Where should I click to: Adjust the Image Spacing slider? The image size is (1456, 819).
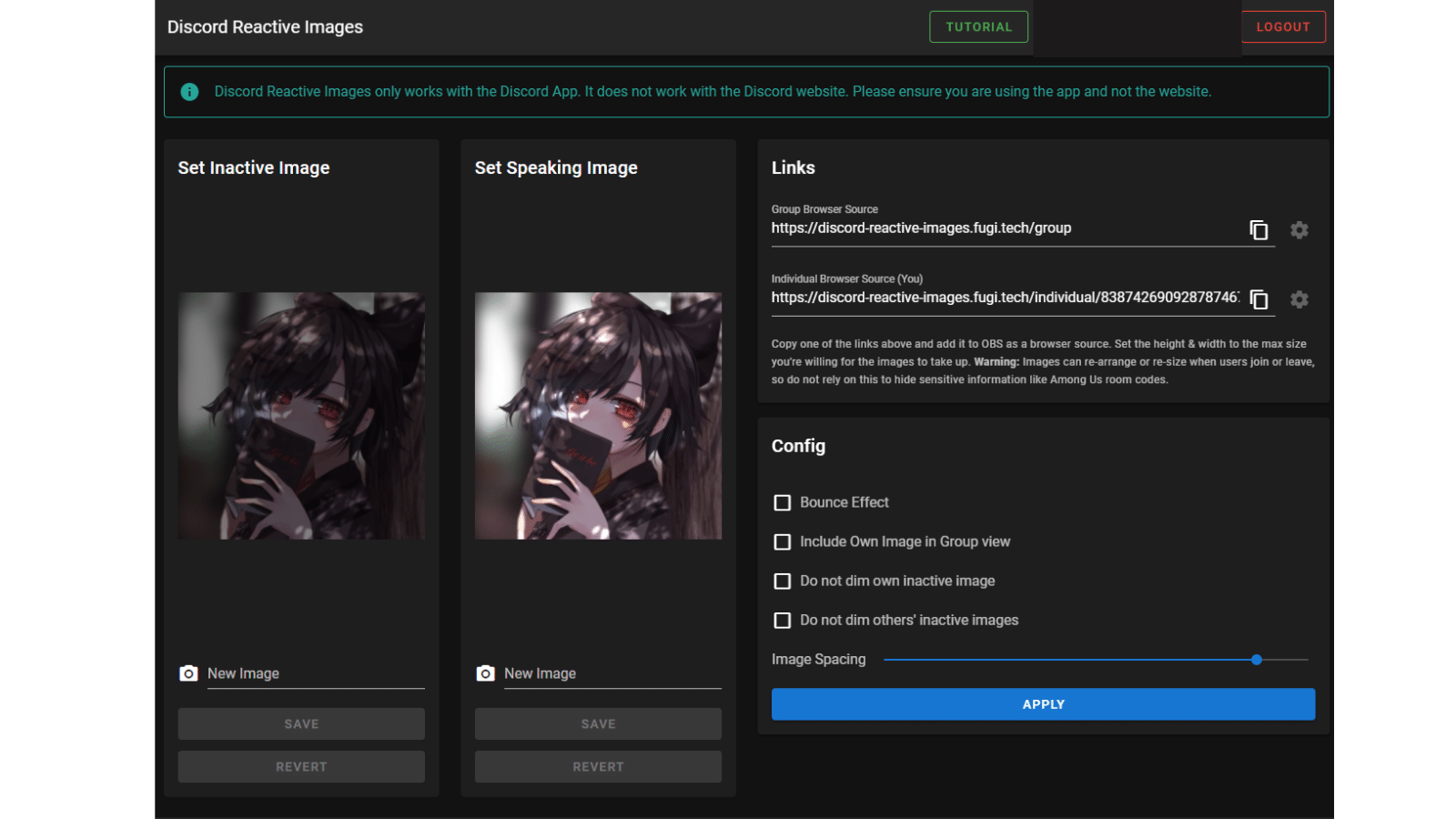pyautogui.click(x=1257, y=659)
